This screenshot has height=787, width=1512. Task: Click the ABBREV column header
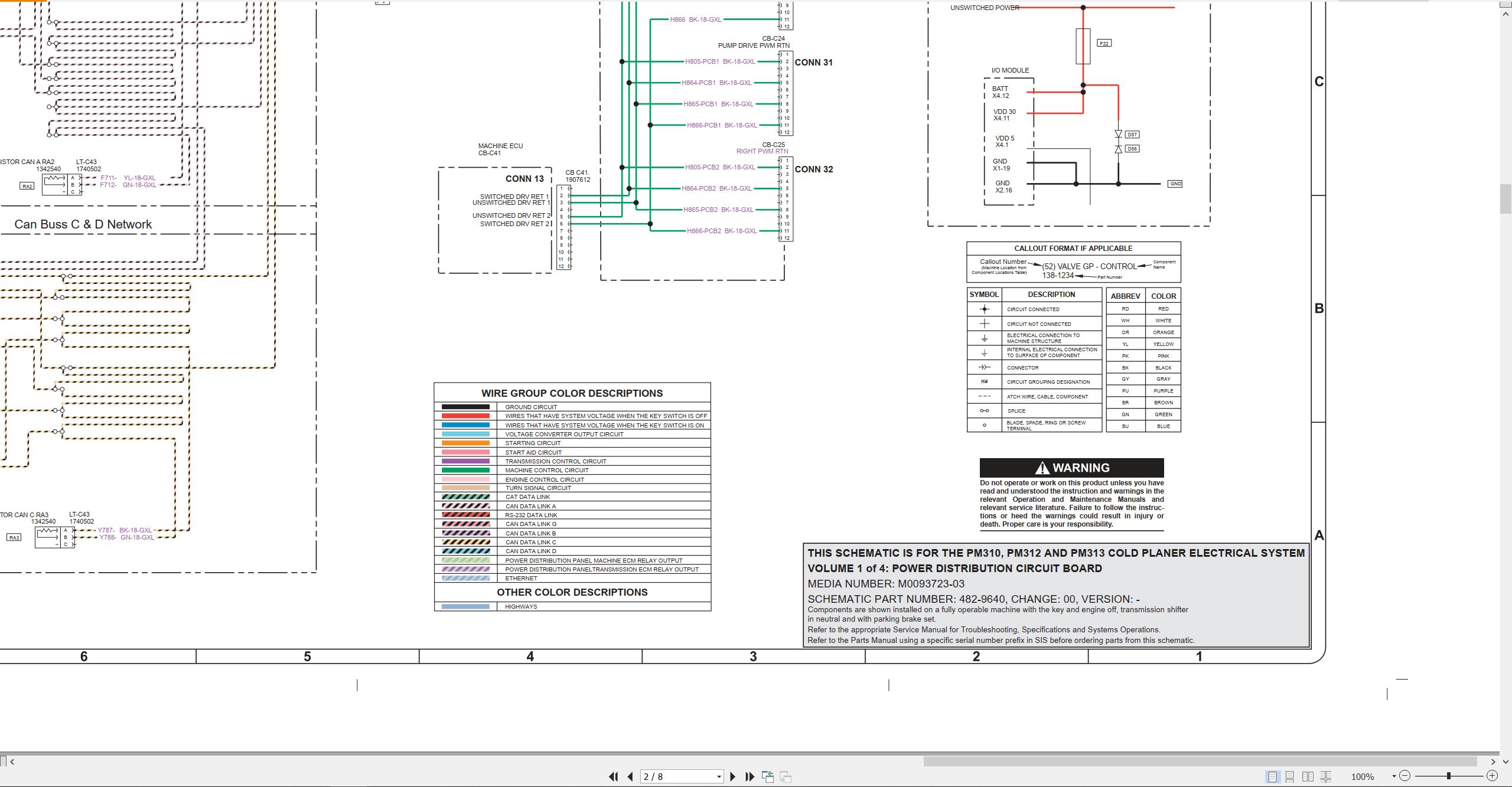pos(1125,296)
